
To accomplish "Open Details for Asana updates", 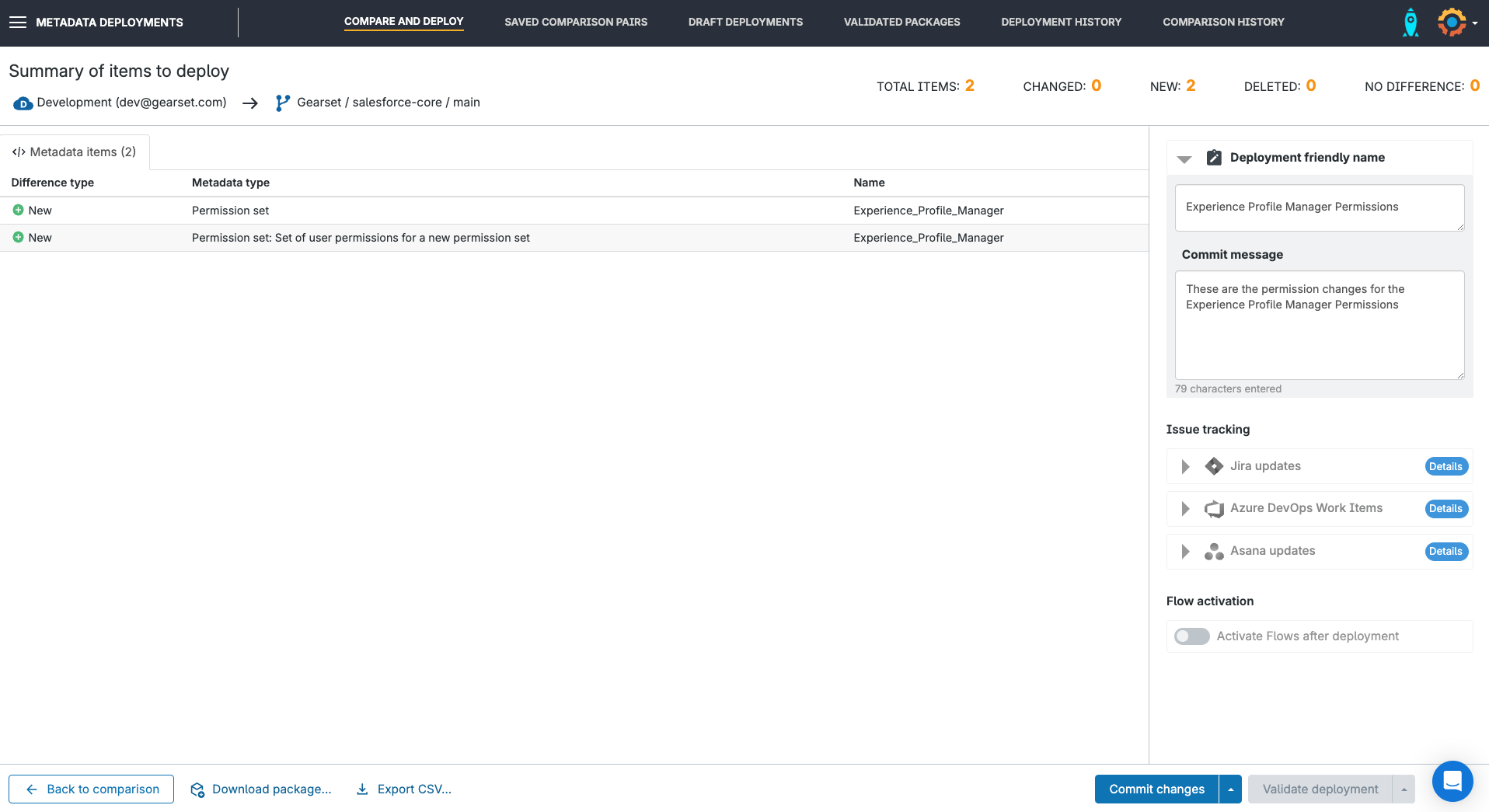I will pos(1445,552).
